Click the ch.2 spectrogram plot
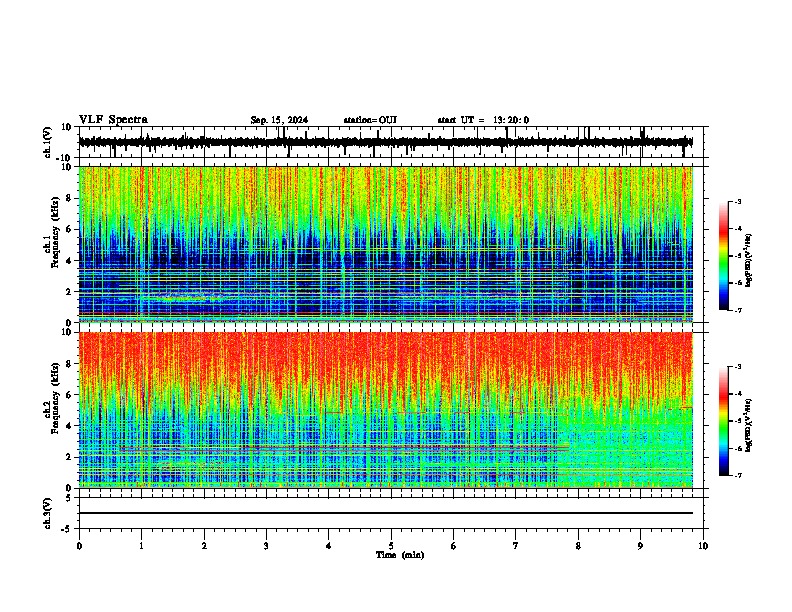The width and height of the screenshot is (792, 612). pos(386,410)
